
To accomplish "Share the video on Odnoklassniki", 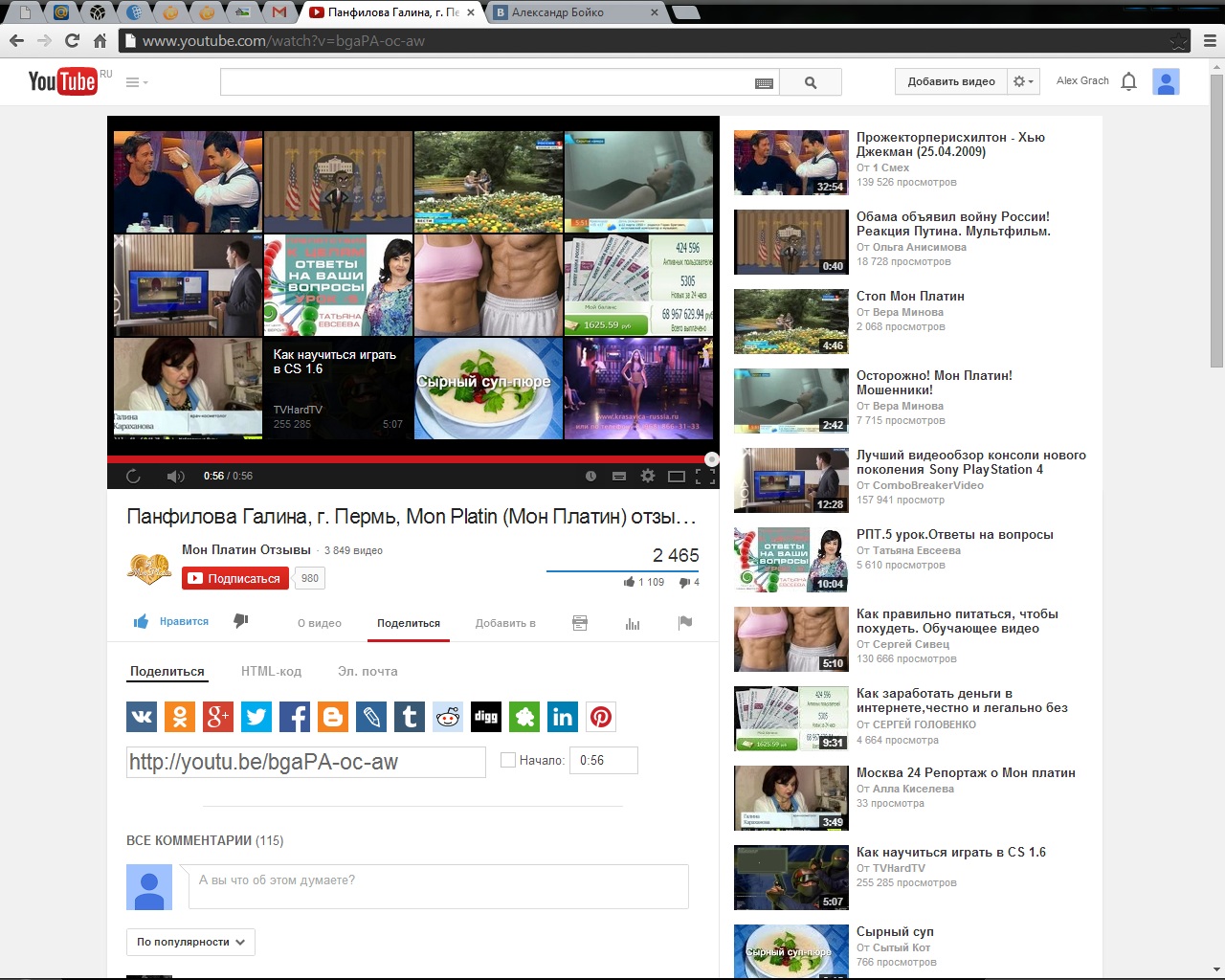I will click(x=180, y=716).
